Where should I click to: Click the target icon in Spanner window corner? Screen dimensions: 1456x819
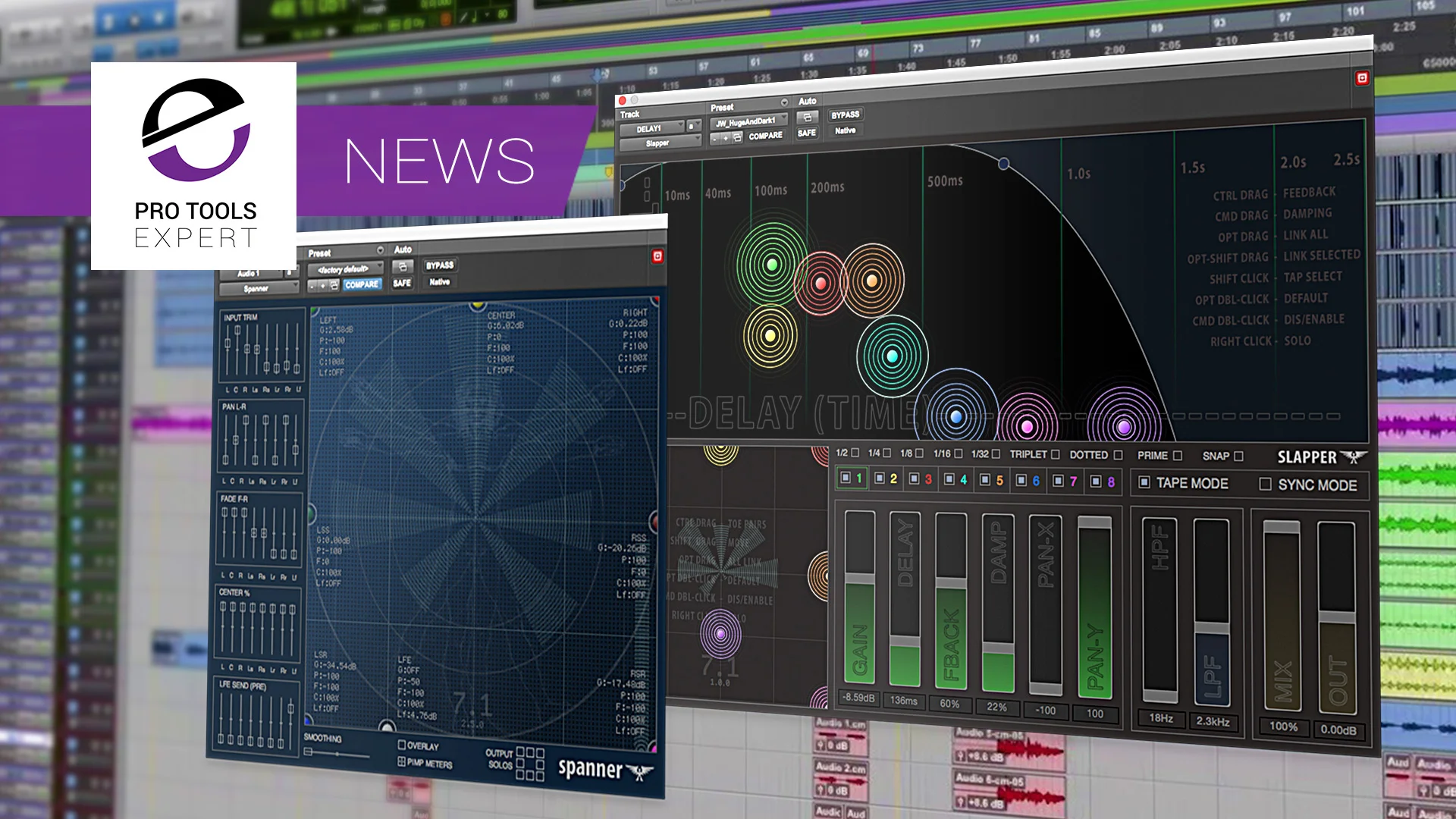[x=657, y=256]
